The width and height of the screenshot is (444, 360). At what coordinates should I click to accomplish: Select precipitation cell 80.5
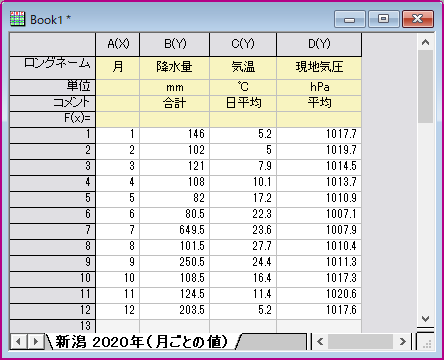coord(175,215)
